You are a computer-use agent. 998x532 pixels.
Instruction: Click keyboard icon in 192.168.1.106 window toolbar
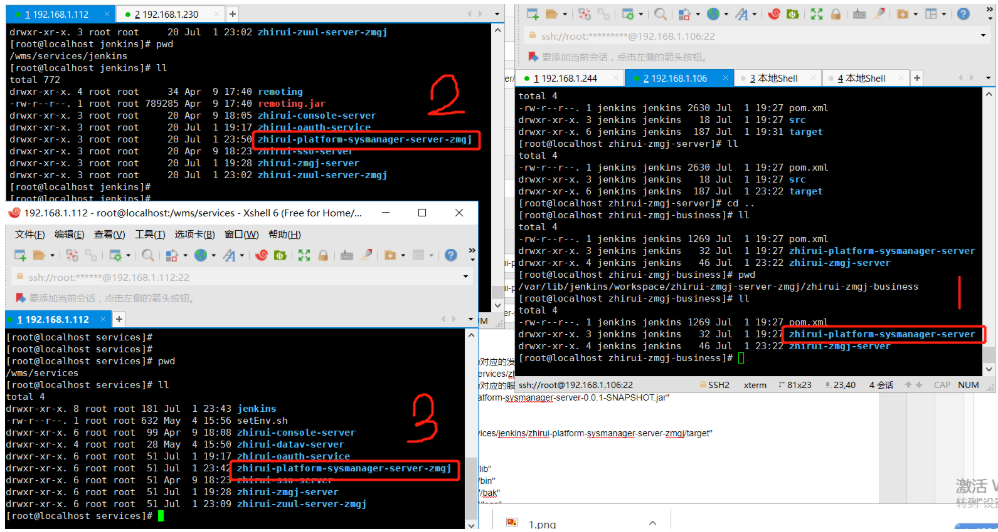[x=860, y=13]
